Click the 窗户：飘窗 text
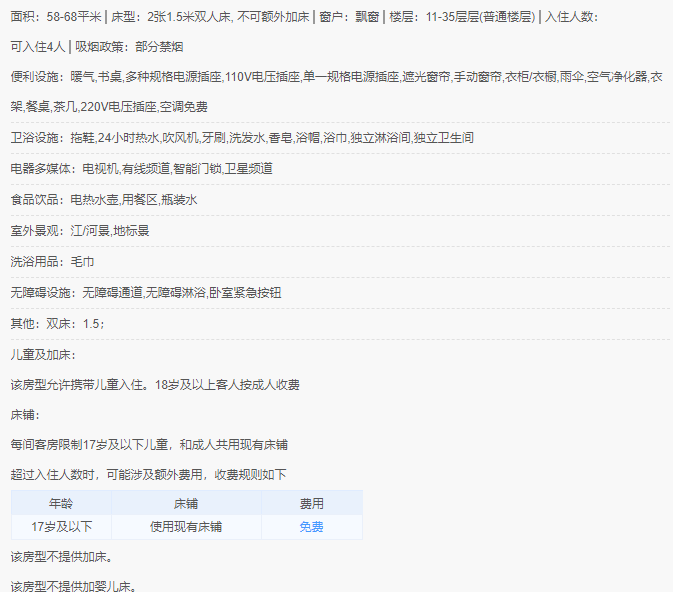 (349, 17)
